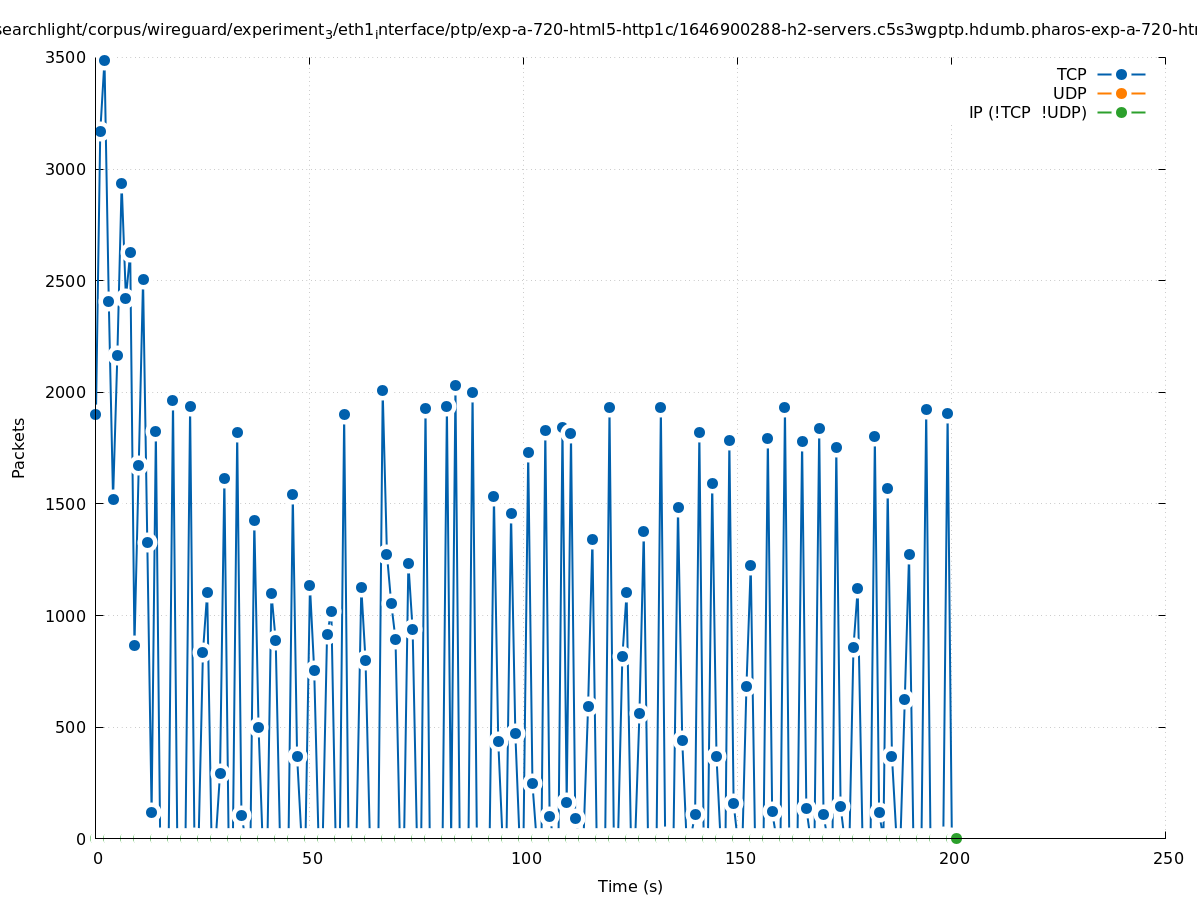
Task: Click the green IP legend marker
Action: click(1121, 112)
